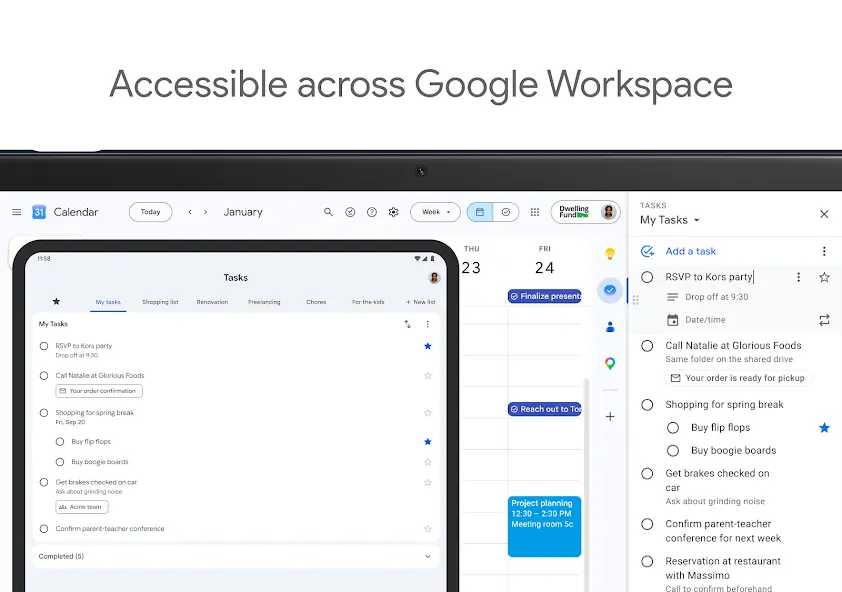Switch to Chores tab
Screen dimensions: 842x592
pos(316,302)
